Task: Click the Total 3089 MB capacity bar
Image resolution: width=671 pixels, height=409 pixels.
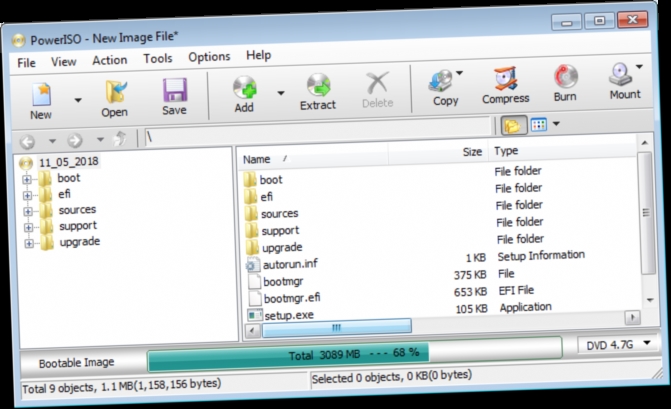Action: click(x=354, y=353)
